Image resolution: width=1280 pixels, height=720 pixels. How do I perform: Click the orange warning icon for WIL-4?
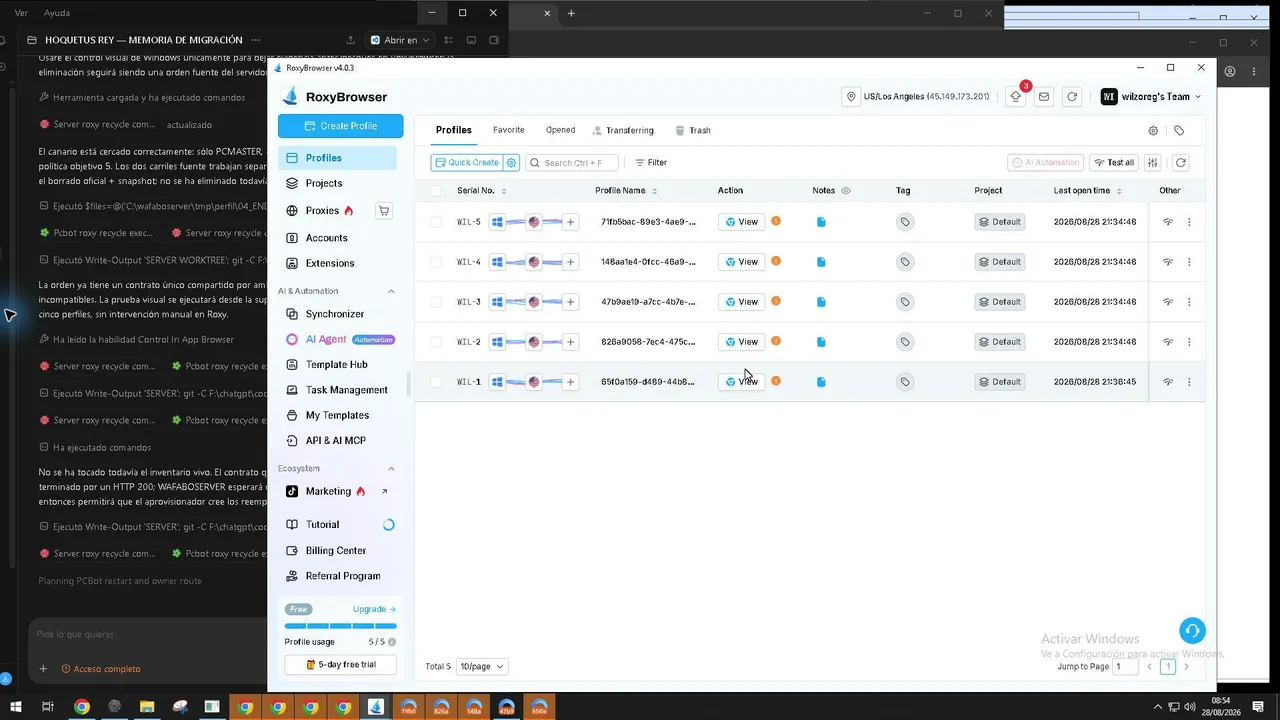[x=776, y=261]
